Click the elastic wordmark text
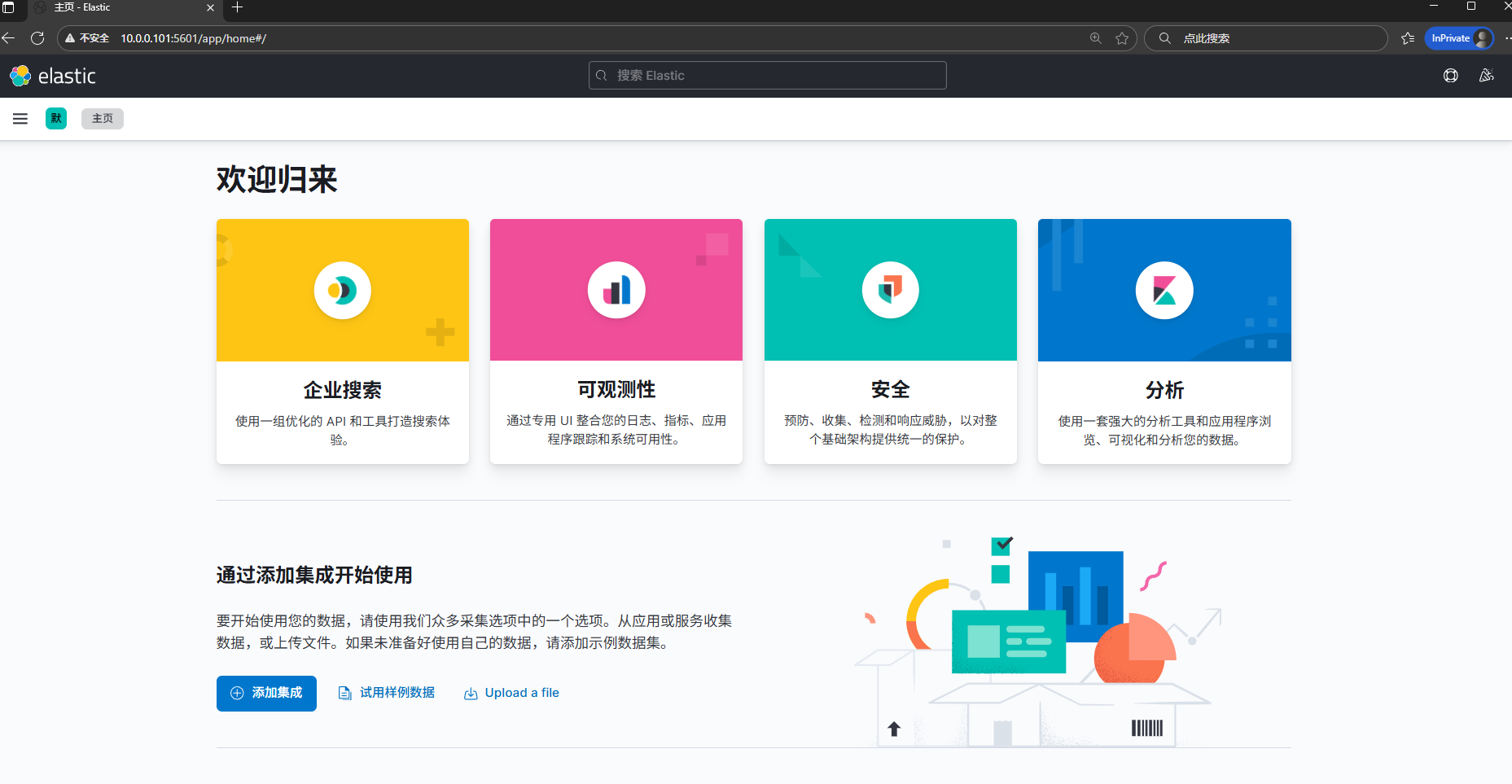1512x784 pixels. point(67,77)
